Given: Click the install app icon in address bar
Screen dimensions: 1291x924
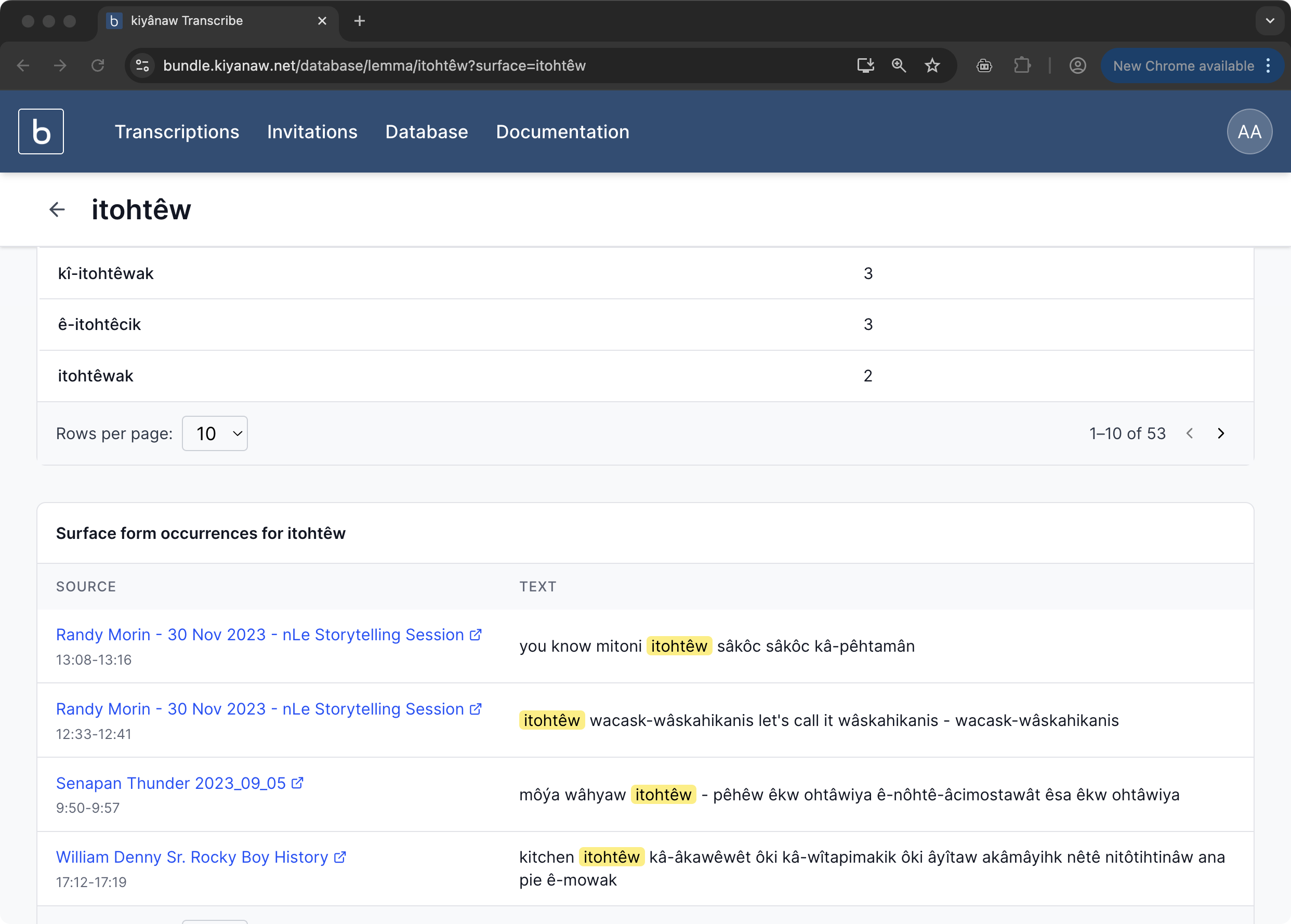Looking at the screenshot, I should click(865, 66).
